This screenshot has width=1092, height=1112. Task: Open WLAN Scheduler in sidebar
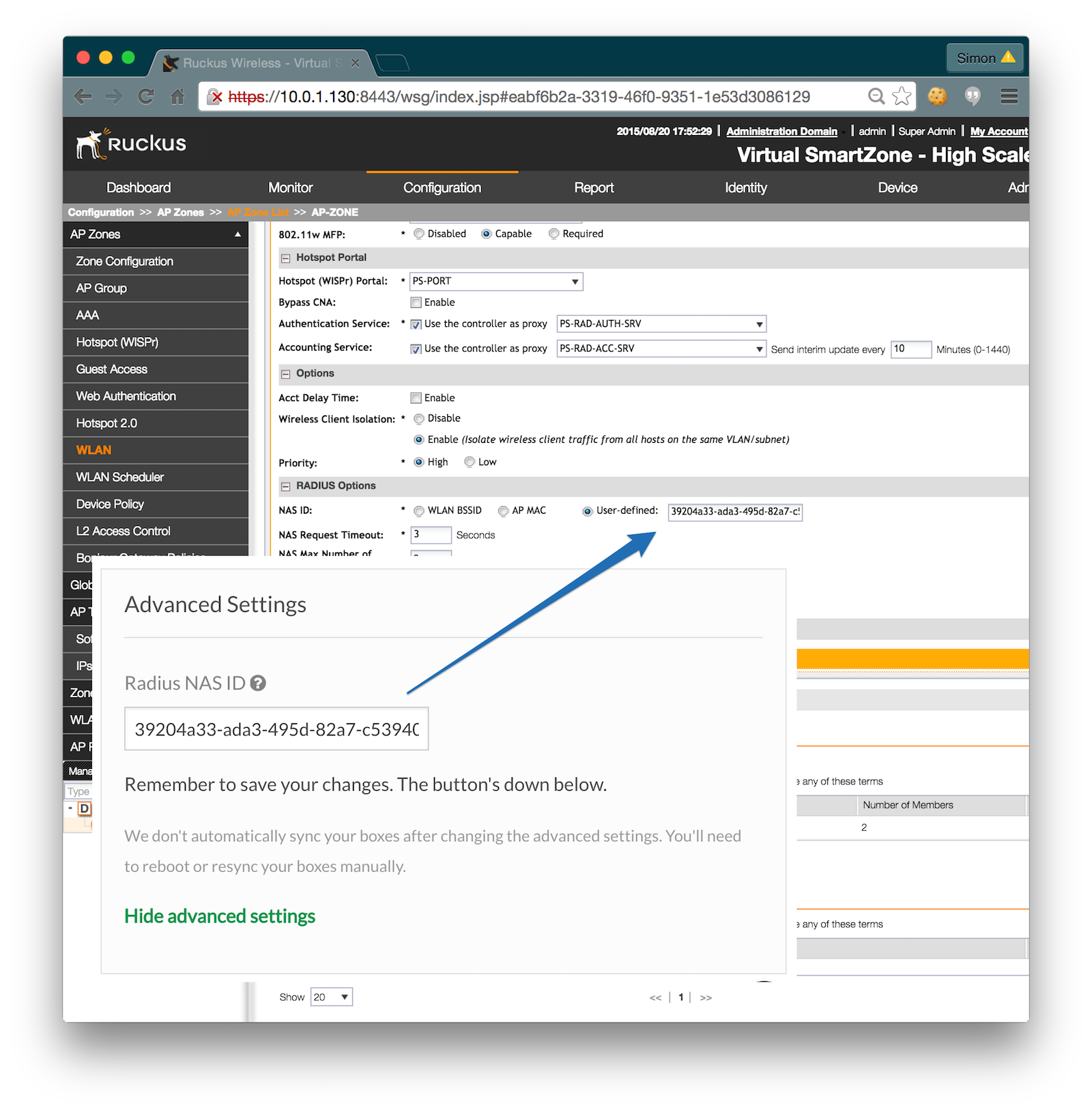click(x=156, y=478)
